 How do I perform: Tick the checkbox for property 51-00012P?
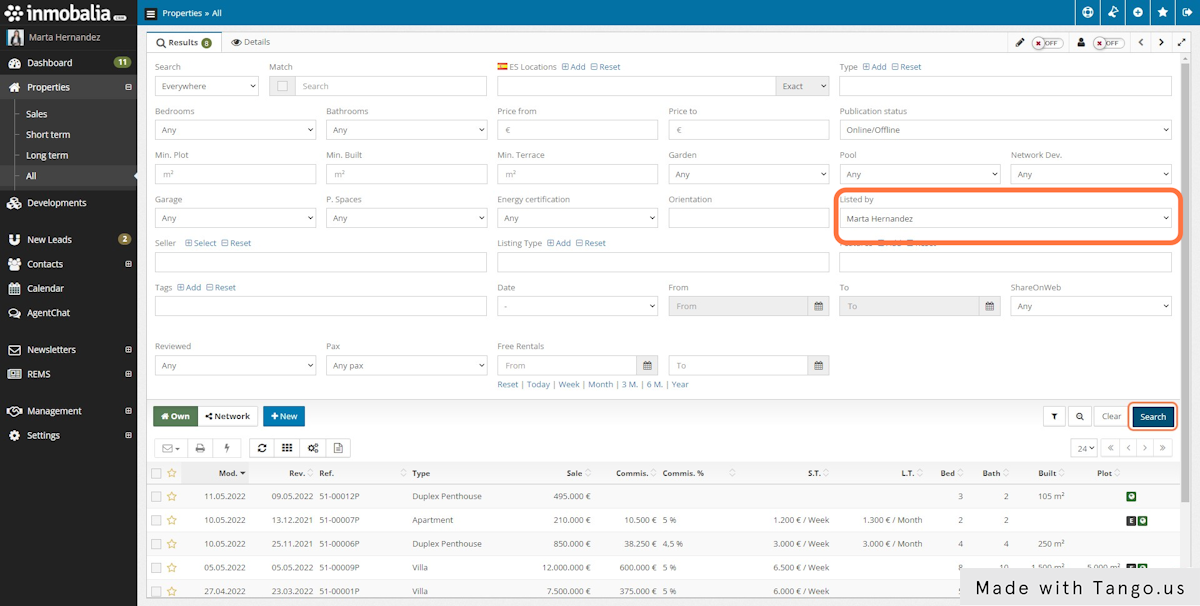[x=156, y=496]
